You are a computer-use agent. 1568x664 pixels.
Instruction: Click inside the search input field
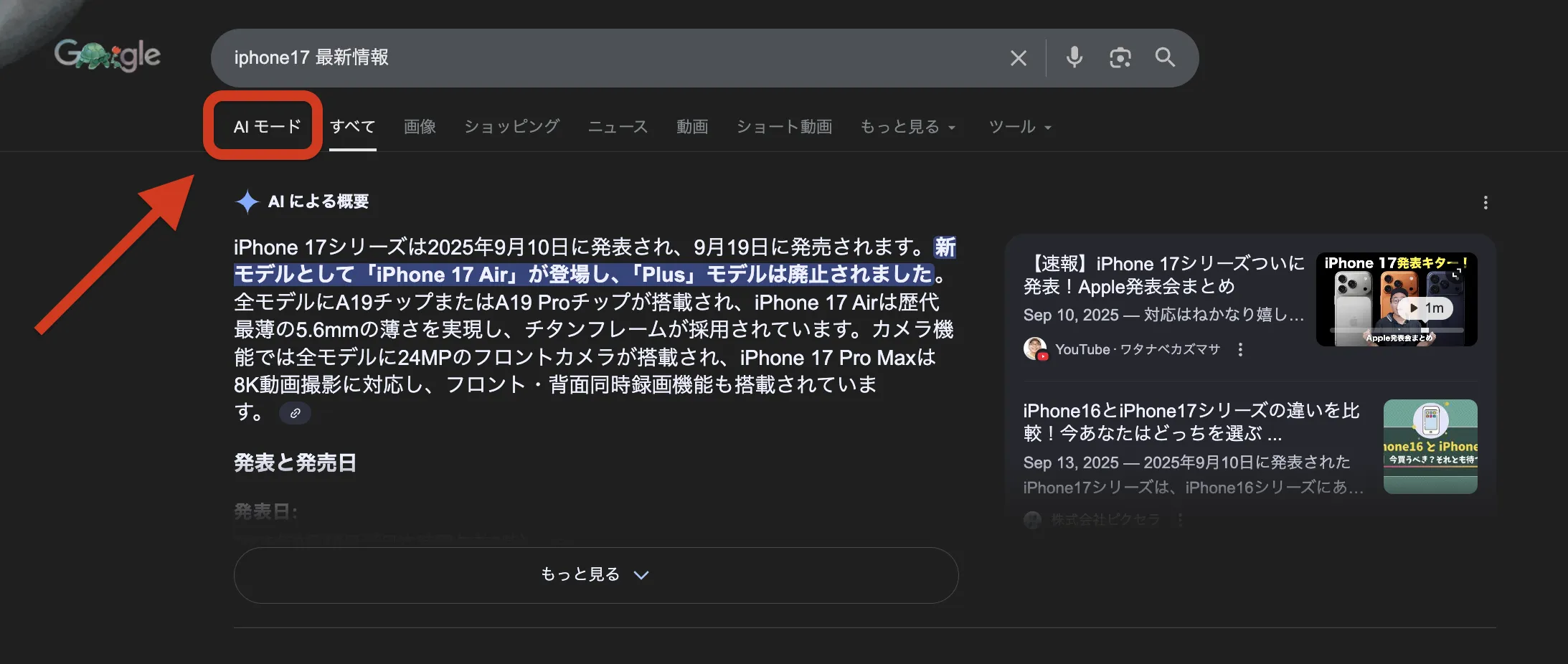pos(574,57)
